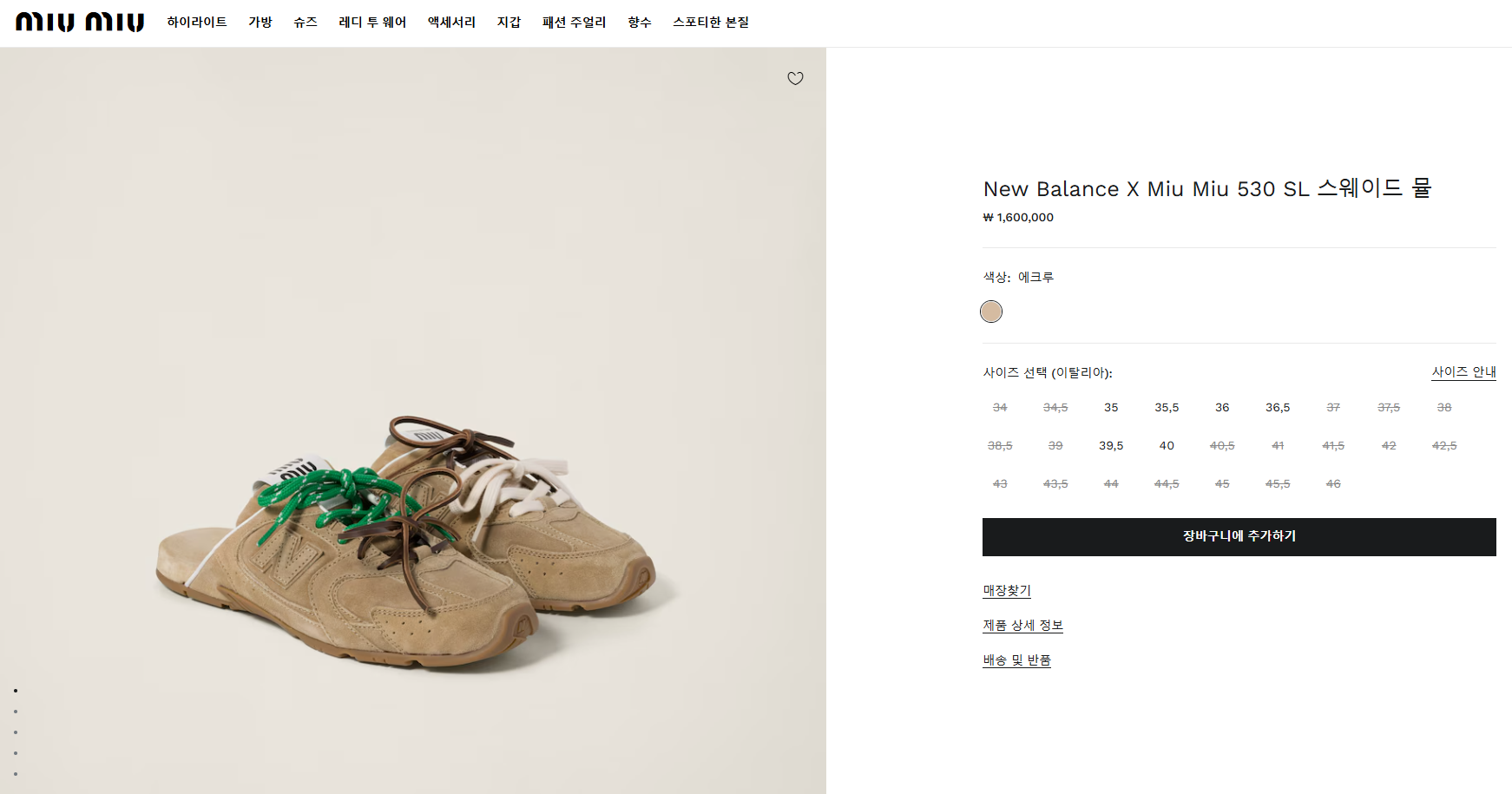The width and height of the screenshot is (1512, 794).
Task: Click the sold-out size 40,5
Action: [x=1222, y=445]
